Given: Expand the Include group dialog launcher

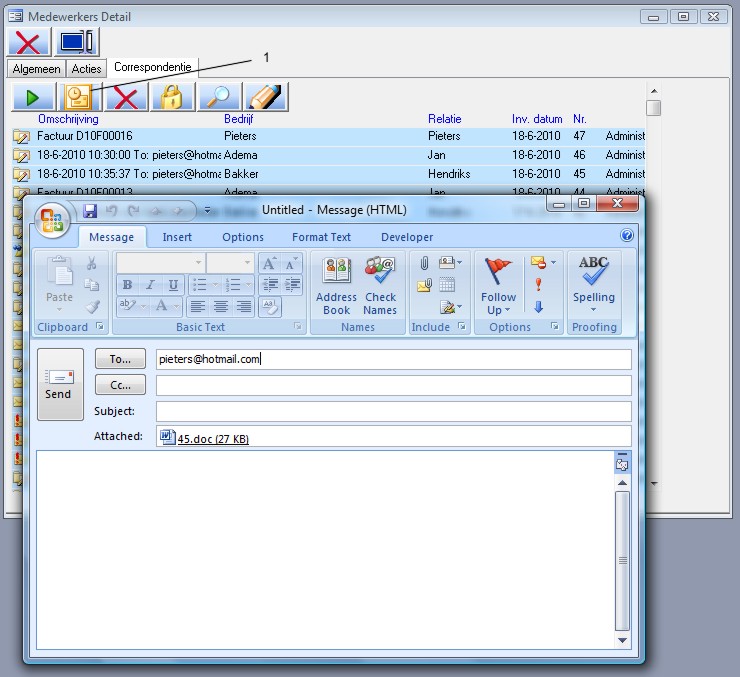Looking at the screenshot, I should click(462, 326).
